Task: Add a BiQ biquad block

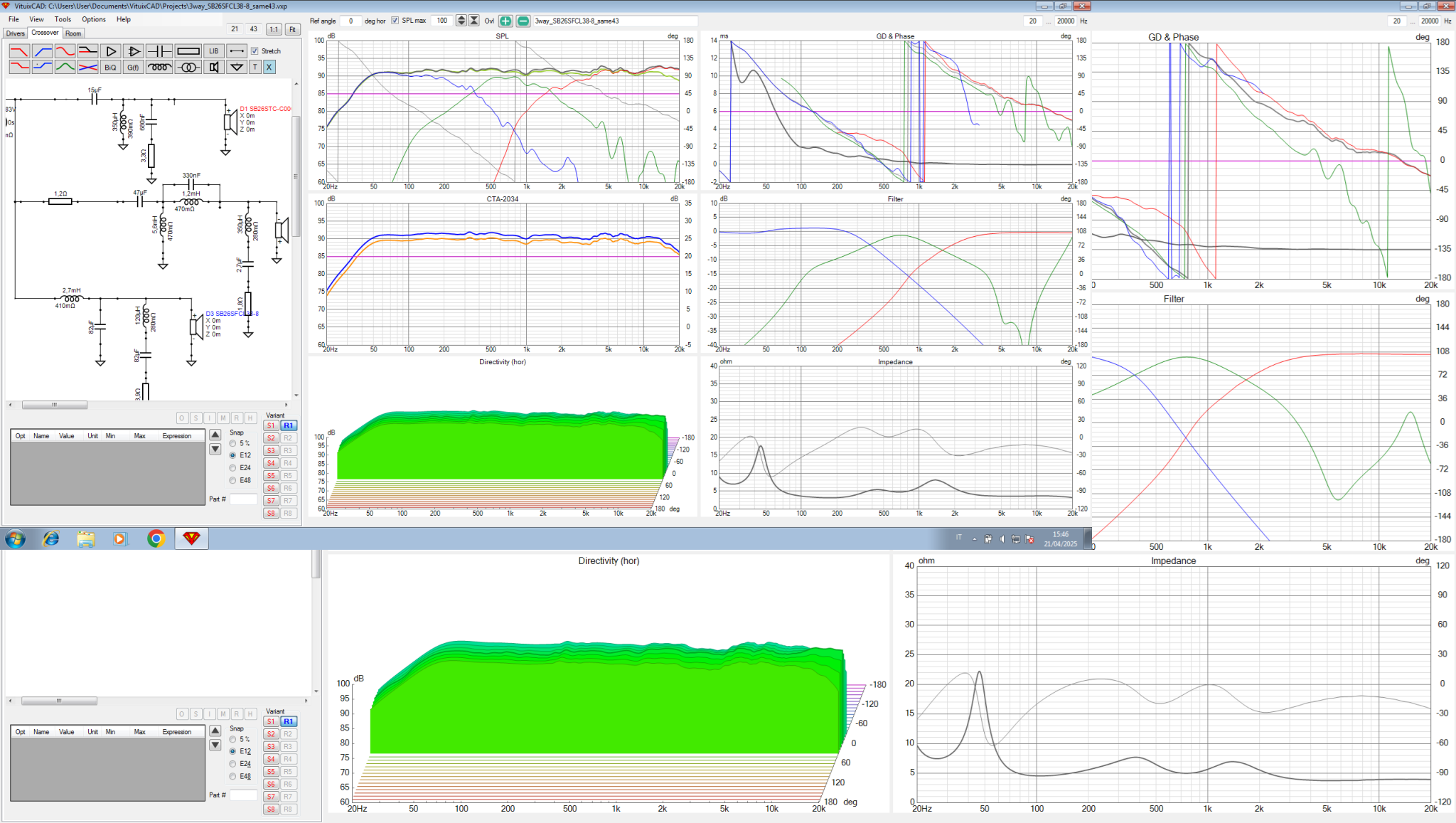Action: click(110, 67)
